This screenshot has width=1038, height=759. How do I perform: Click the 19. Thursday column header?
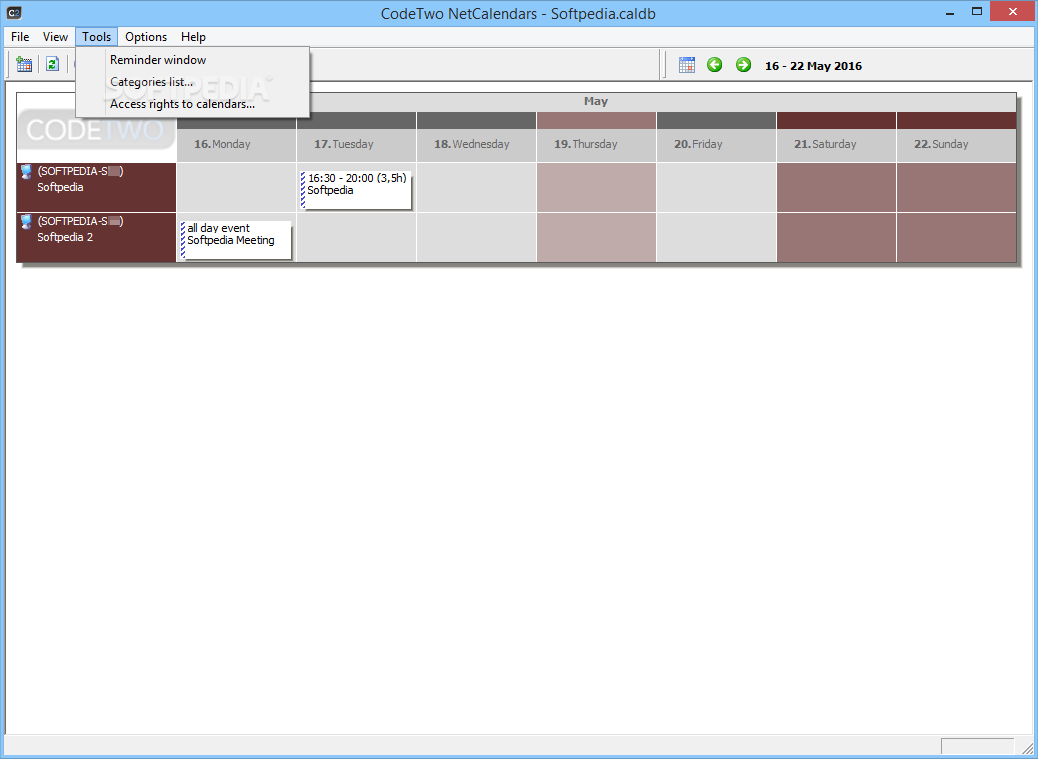click(x=596, y=144)
